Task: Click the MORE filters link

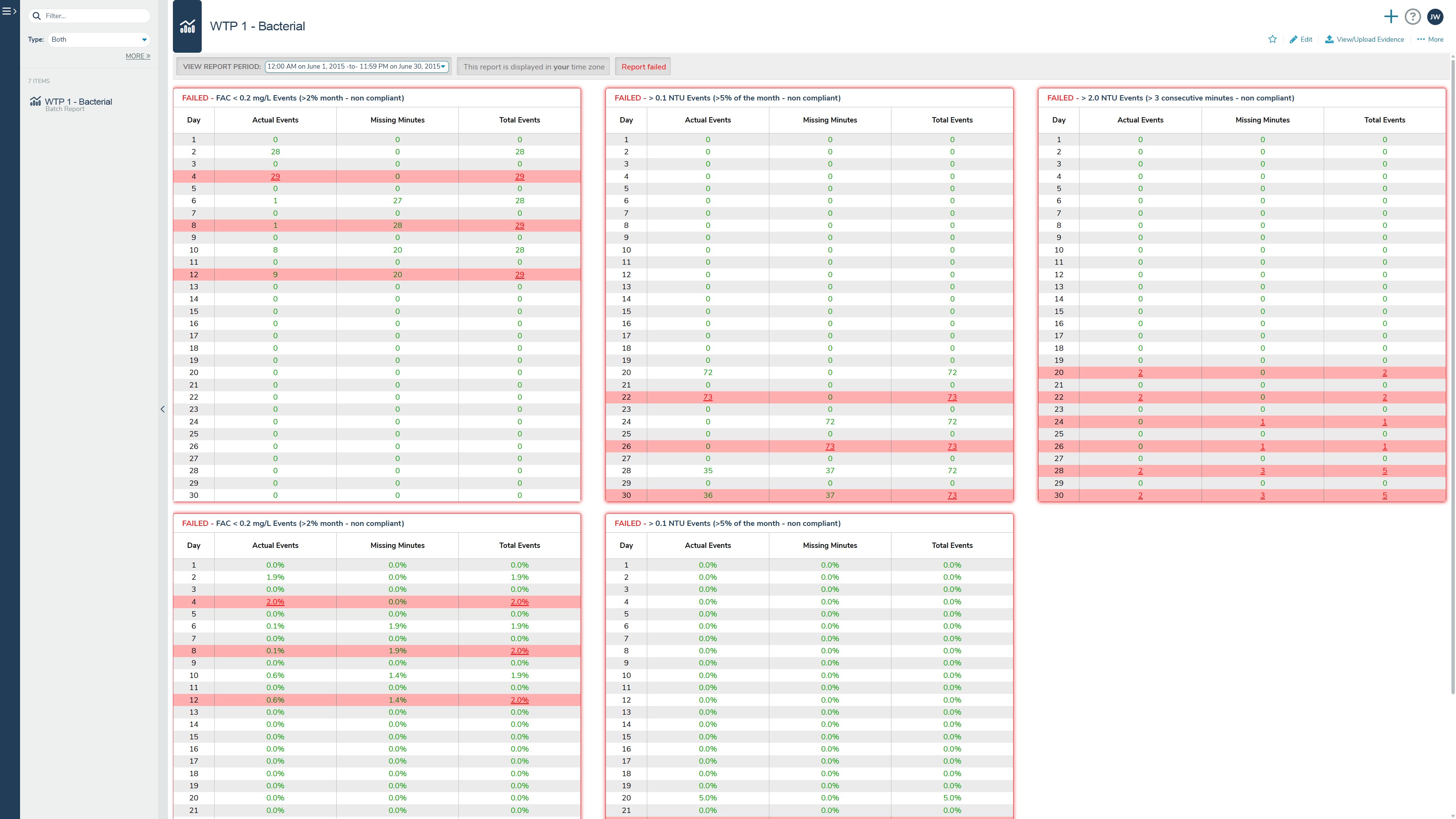Action: (x=137, y=56)
